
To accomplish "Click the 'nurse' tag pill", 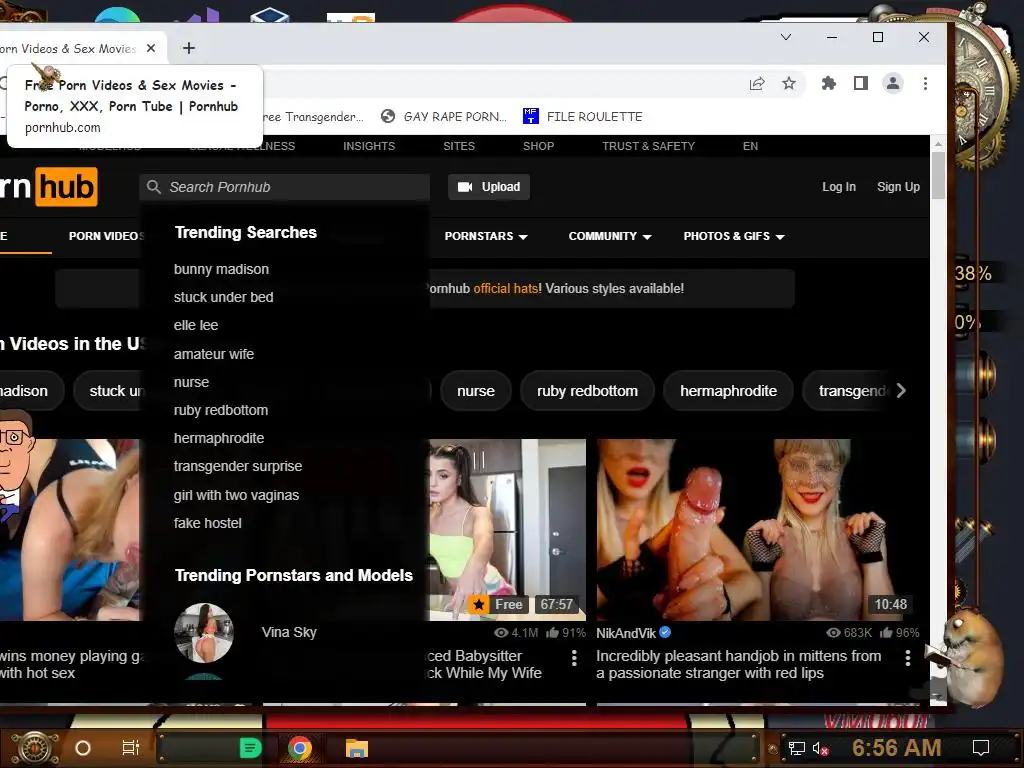I will [x=475, y=391].
